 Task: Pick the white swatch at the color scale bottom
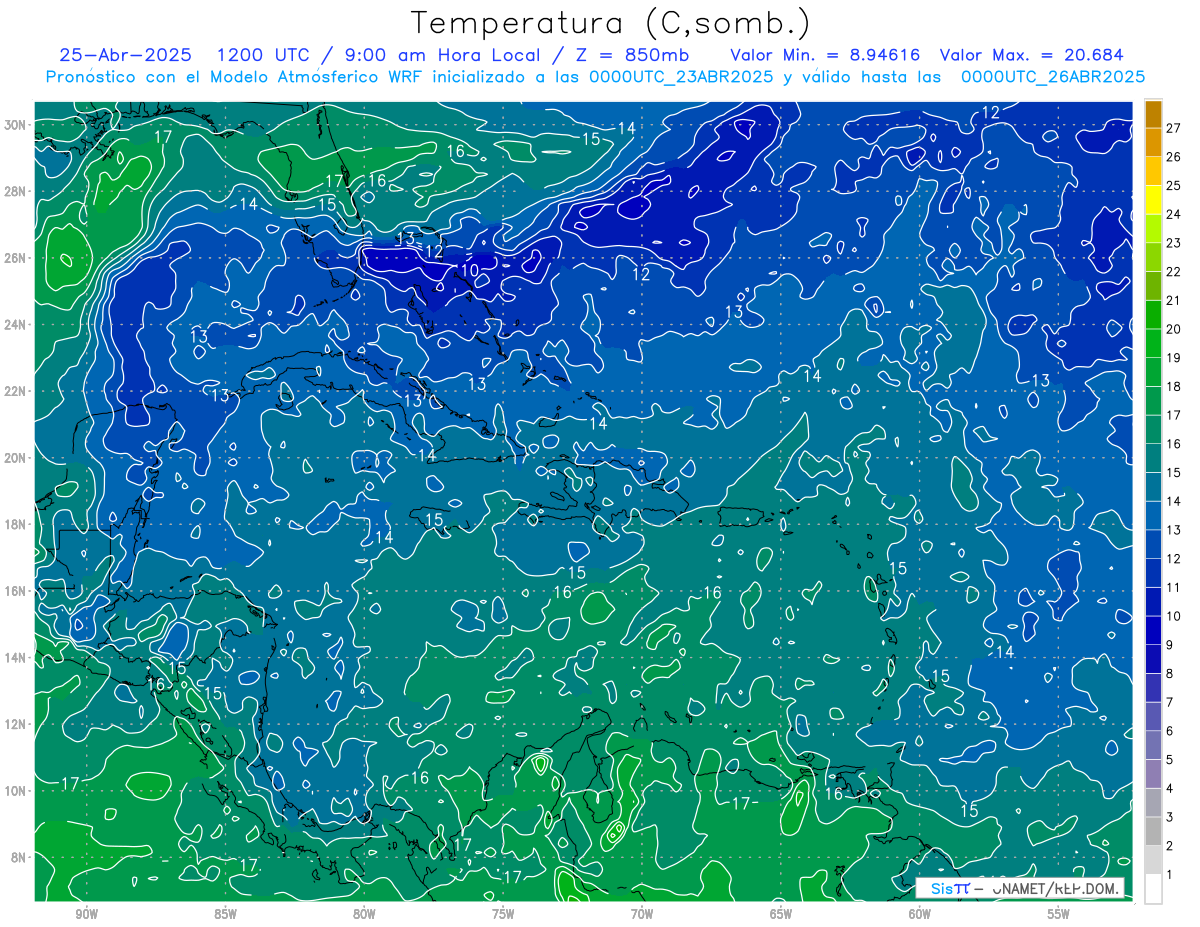[1153, 889]
